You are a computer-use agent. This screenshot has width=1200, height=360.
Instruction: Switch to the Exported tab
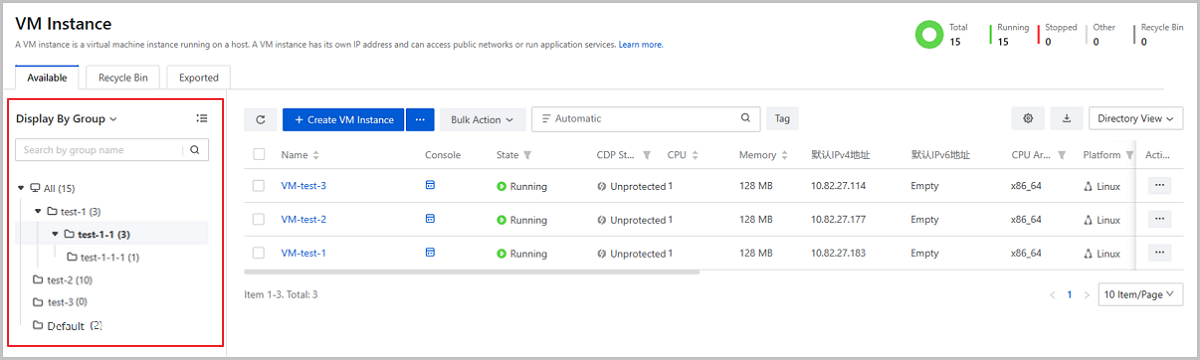pos(199,76)
